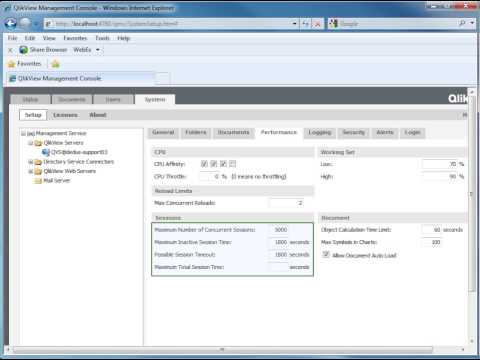Click the Directory Service Connectors folder icon
This screenshot has height=360, width=480.
tap(38, 162)
